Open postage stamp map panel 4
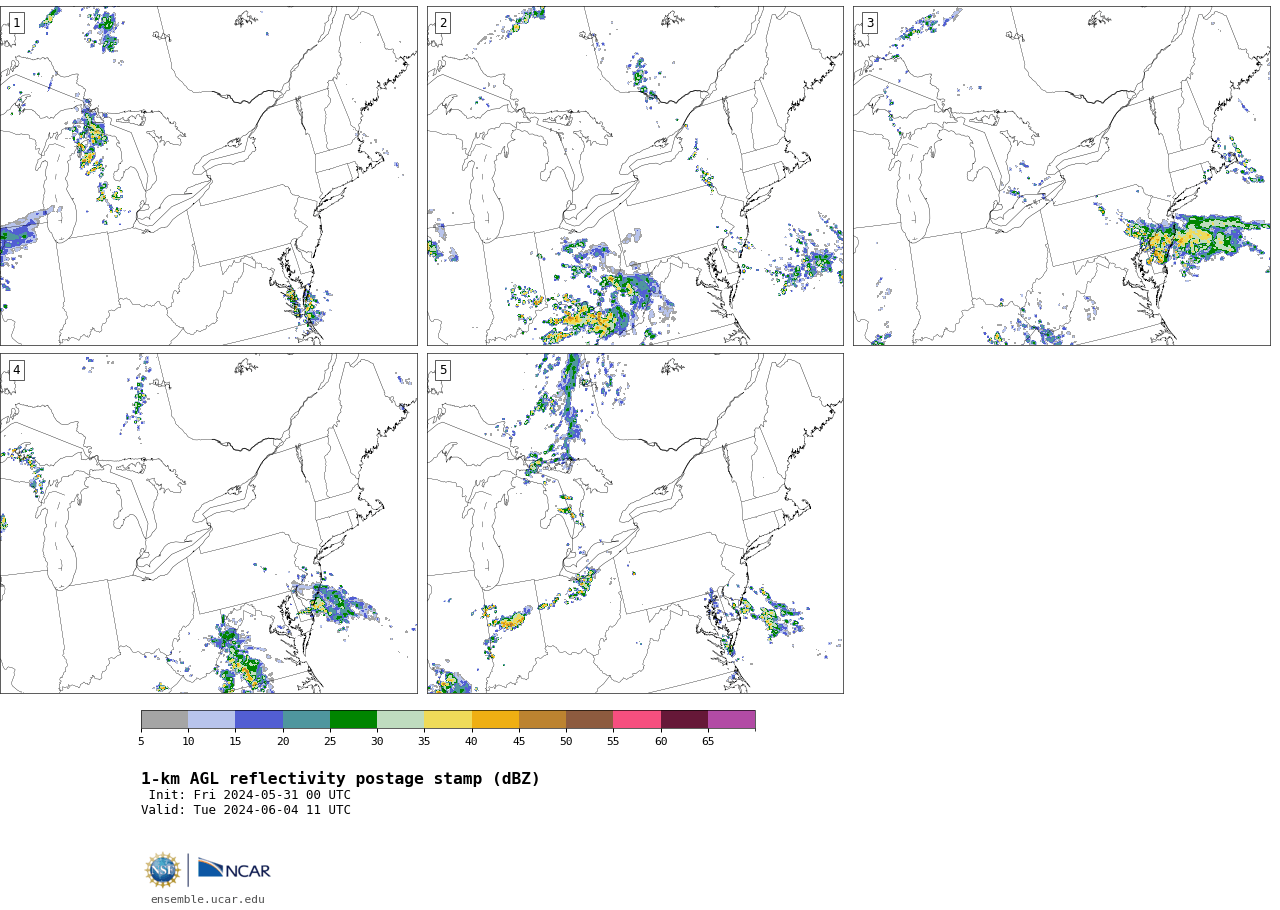Image resolution: width=1280 pixels, height=910 pixels. click(209, 523)
